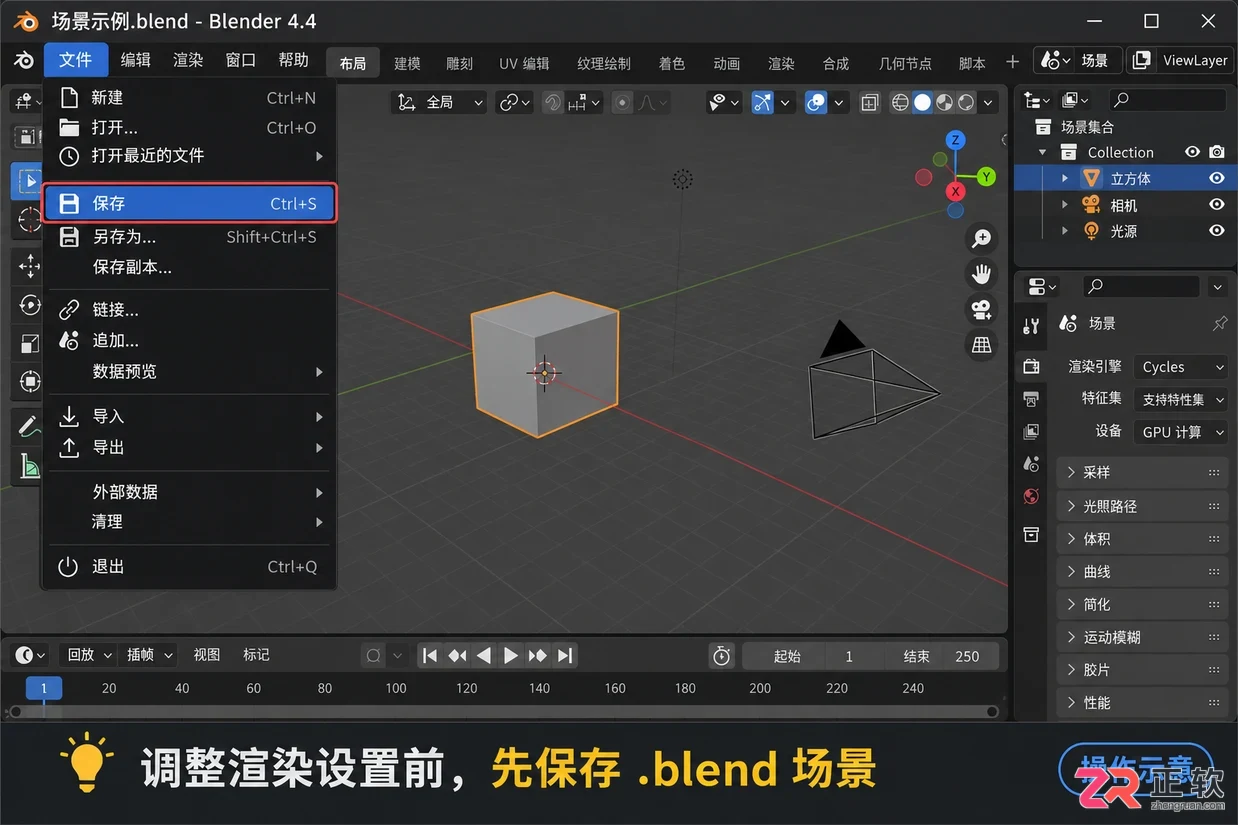Open the 编辑 menu
This screenshot has height=825, width=1238.
(136, 60)
